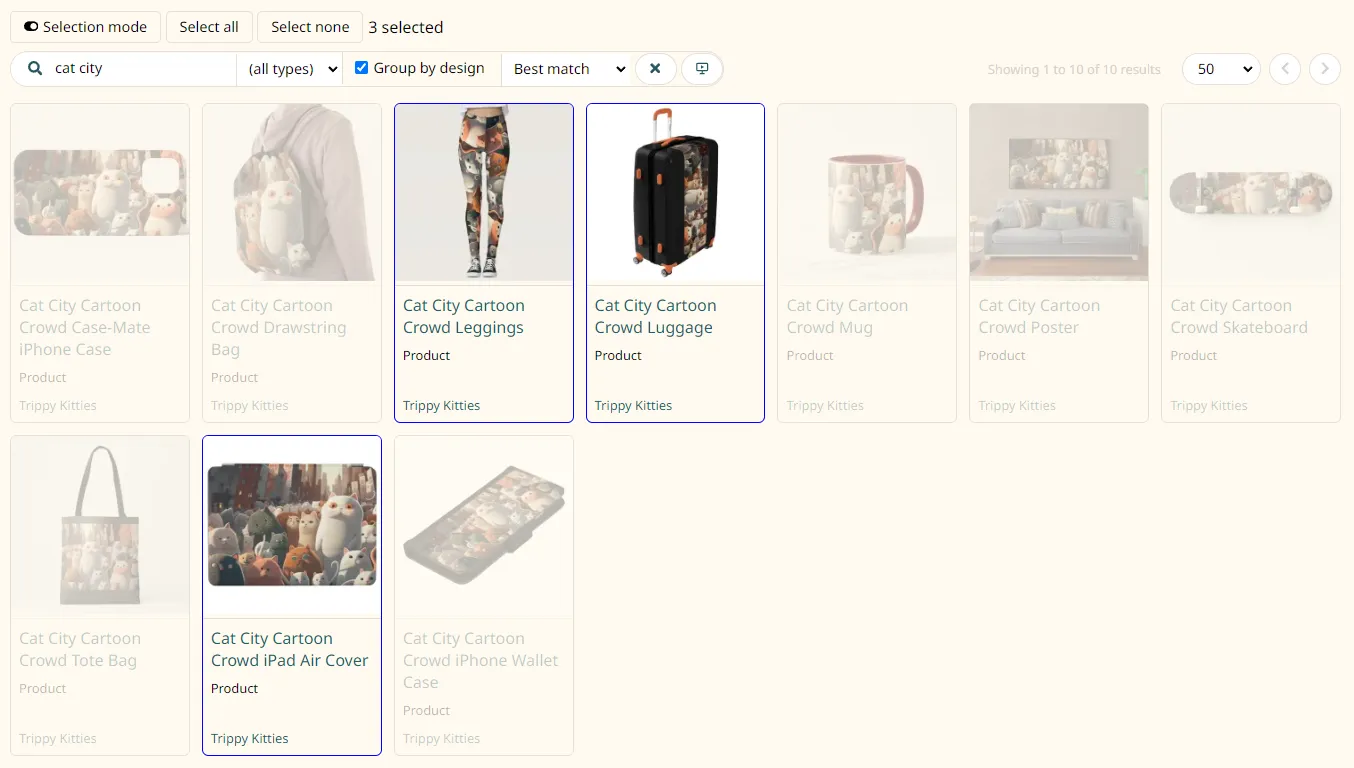Click the next page arrow icon
This screenshot has height=768, width=1354.
(x=1325, y=69)
